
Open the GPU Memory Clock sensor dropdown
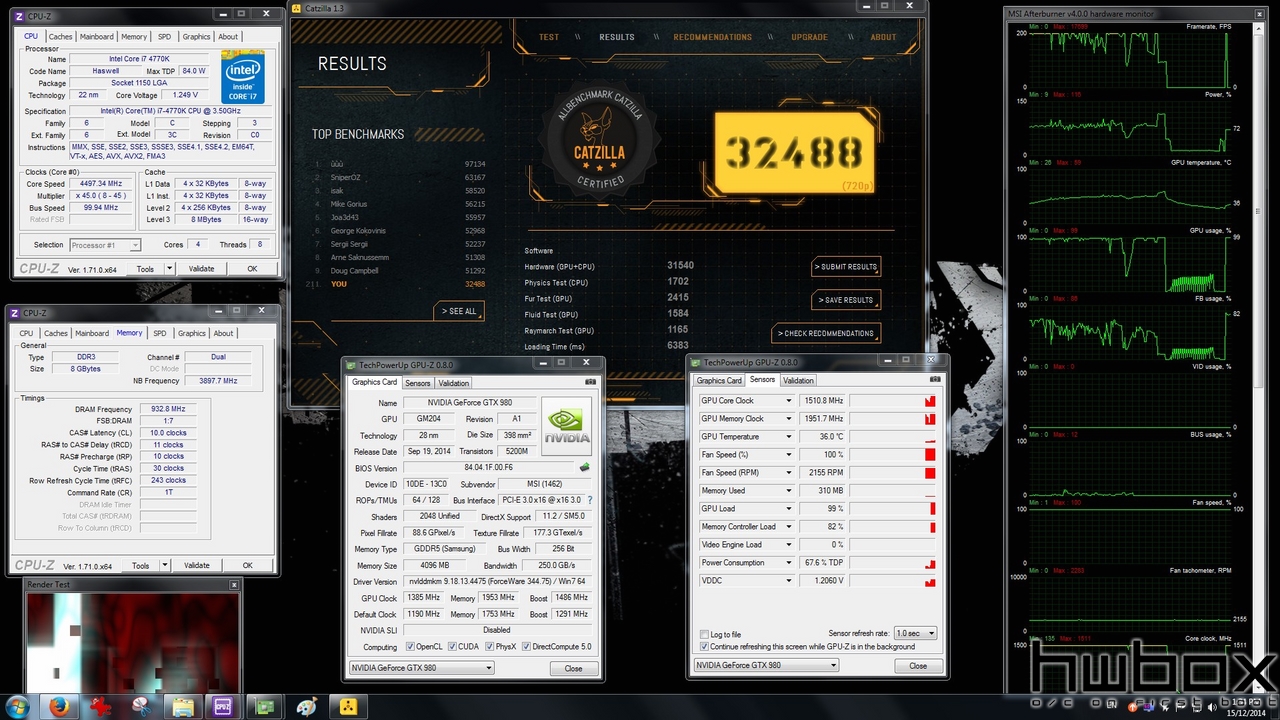coord(788,419)
